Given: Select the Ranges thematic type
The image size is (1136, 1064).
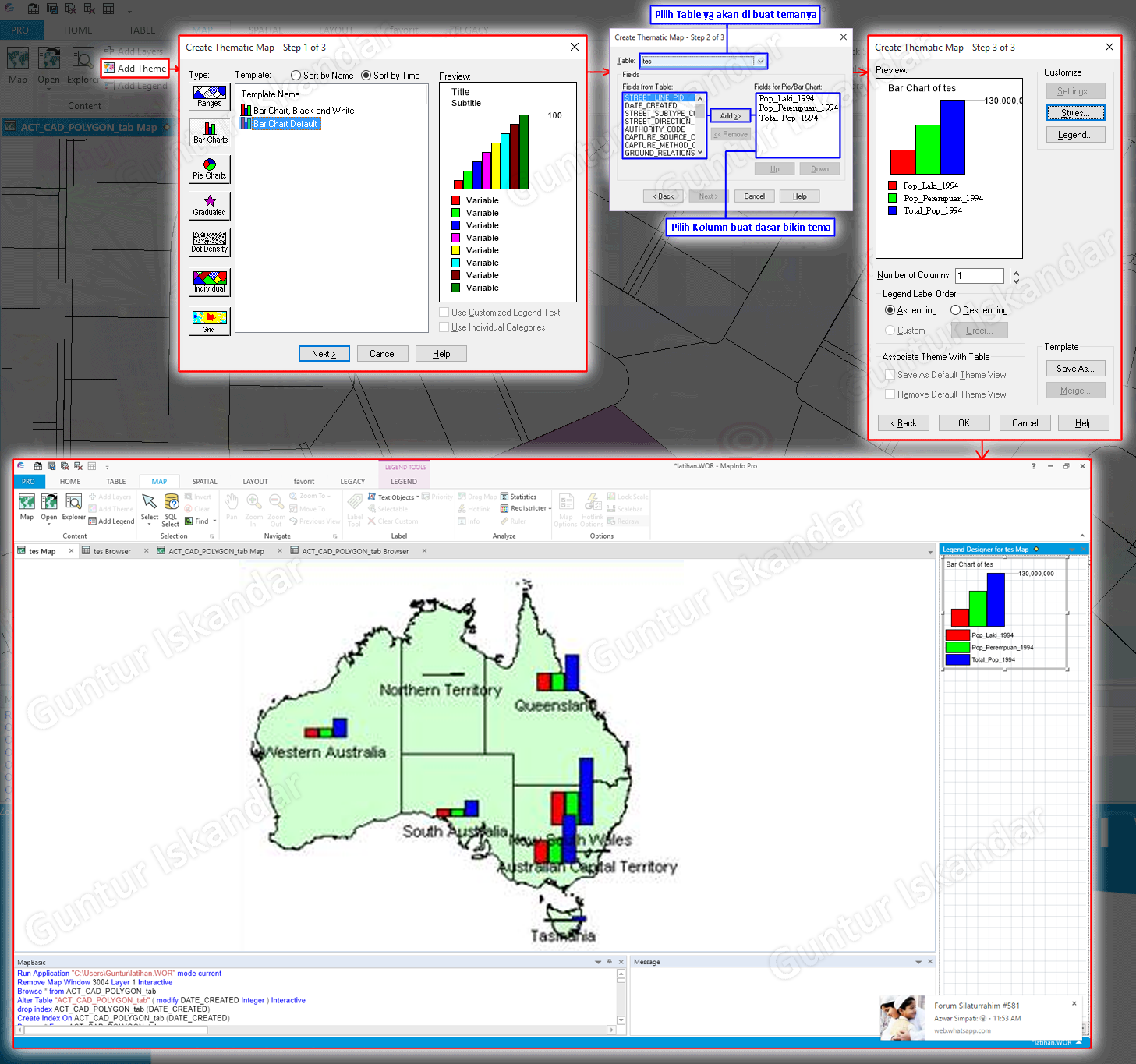Looking at the screenshot, I should (x=208, y=97).
